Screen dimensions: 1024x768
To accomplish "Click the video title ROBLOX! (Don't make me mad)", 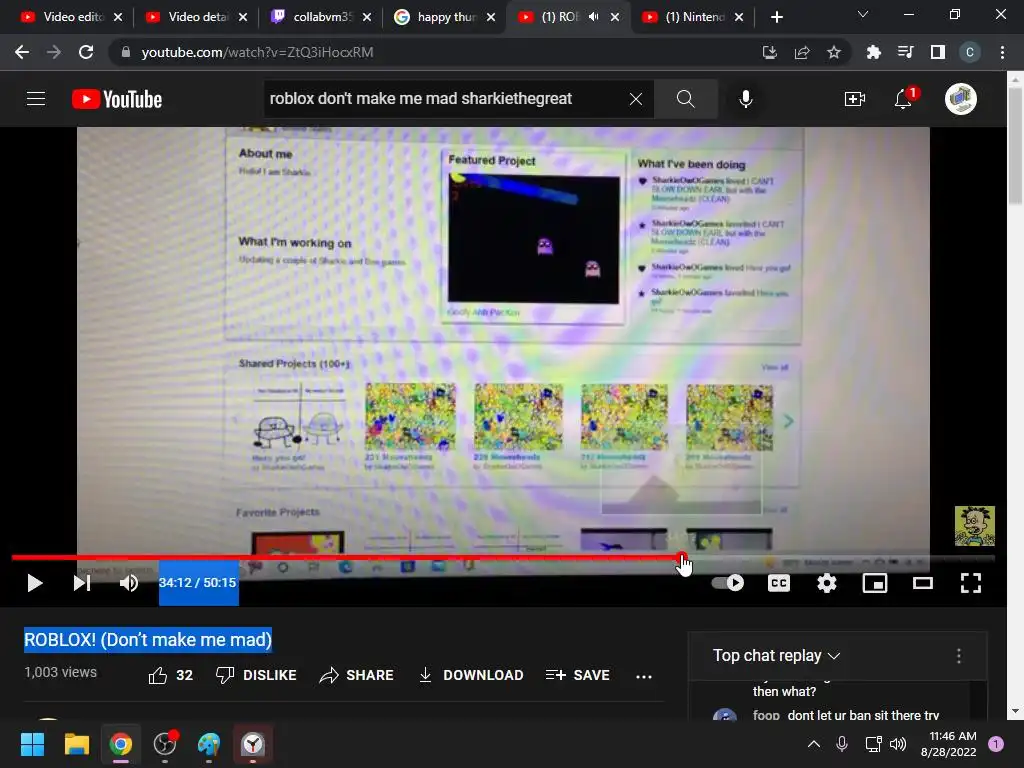I will coord(148,639).
